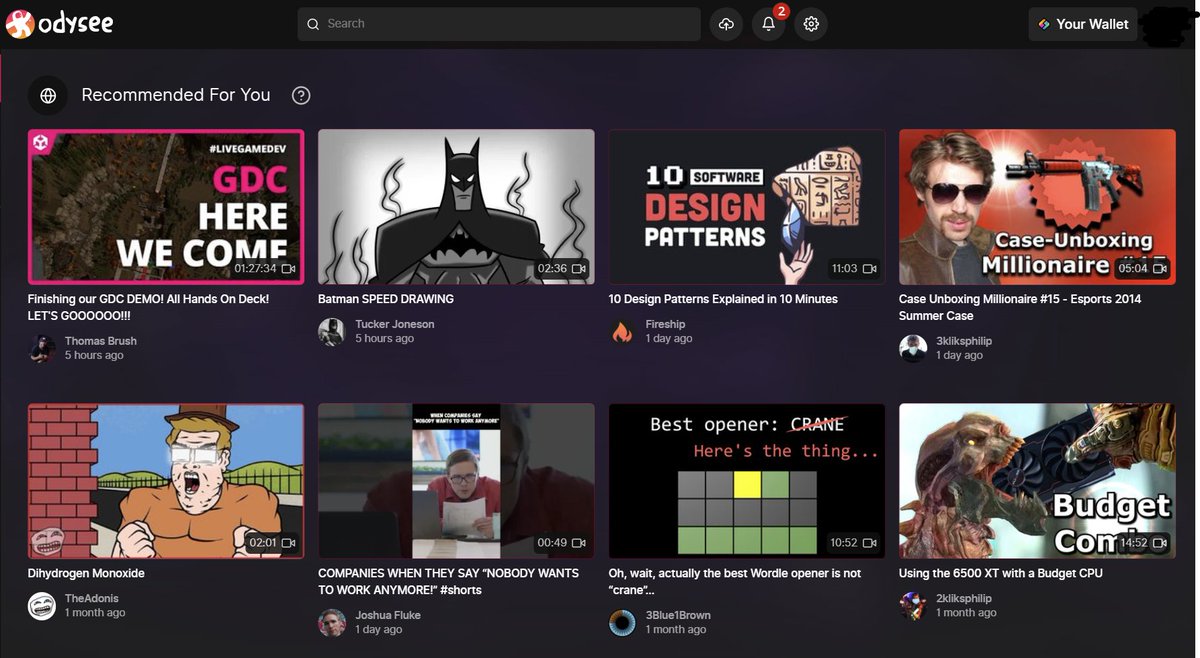
Task: Click the 10:52 duration badge
Action: click(x=853, y=543)
